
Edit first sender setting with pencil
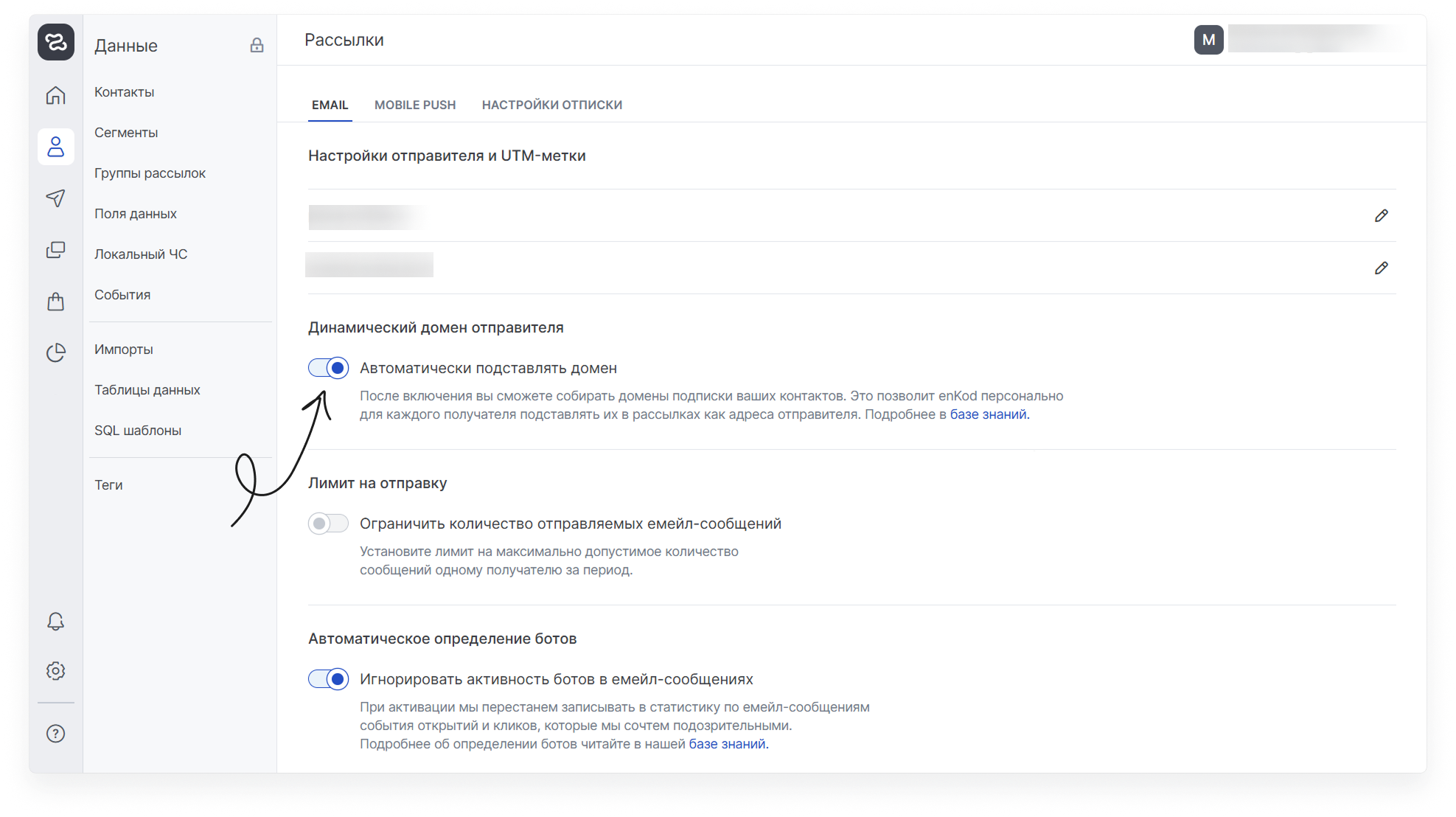[x=1381, y=216]
